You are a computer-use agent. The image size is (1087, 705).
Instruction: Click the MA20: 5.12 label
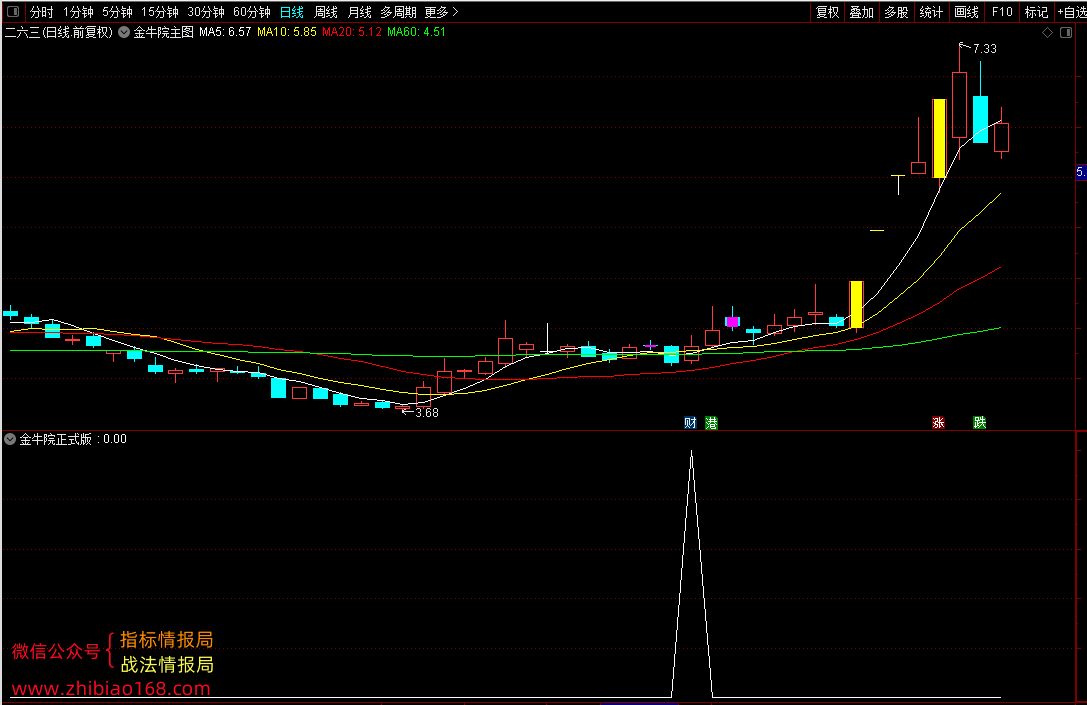point(351,32)
